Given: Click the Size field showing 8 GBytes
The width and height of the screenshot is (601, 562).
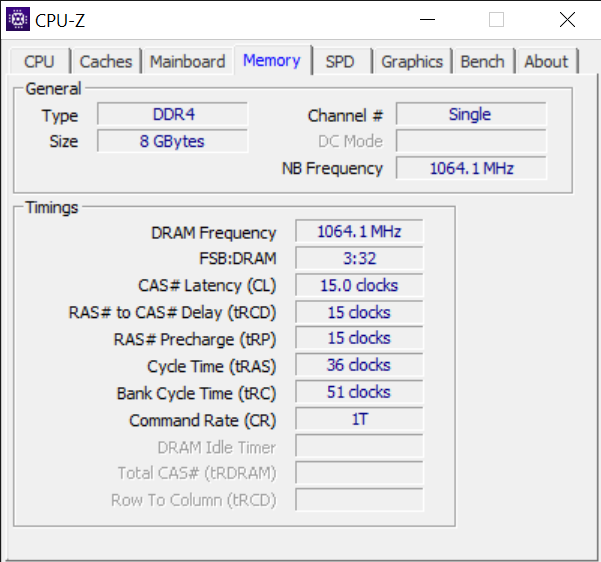Looking at the screenshot, I should pos(172,141).
